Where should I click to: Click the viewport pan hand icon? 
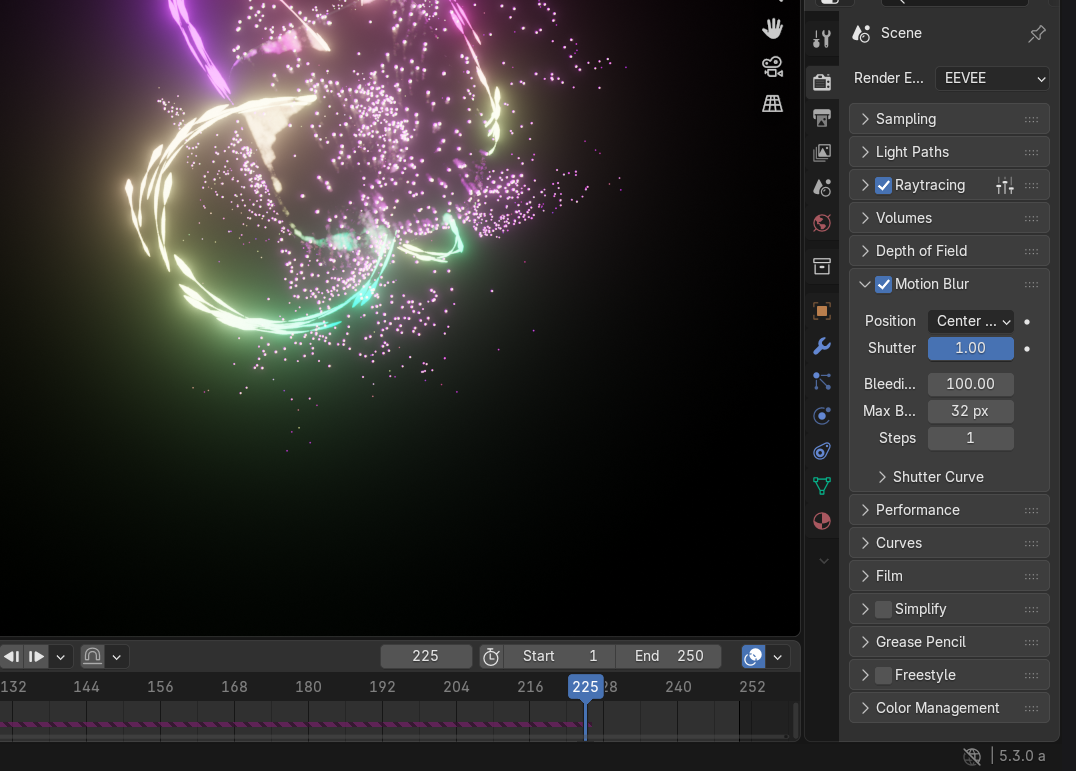(x=773, y=29)
